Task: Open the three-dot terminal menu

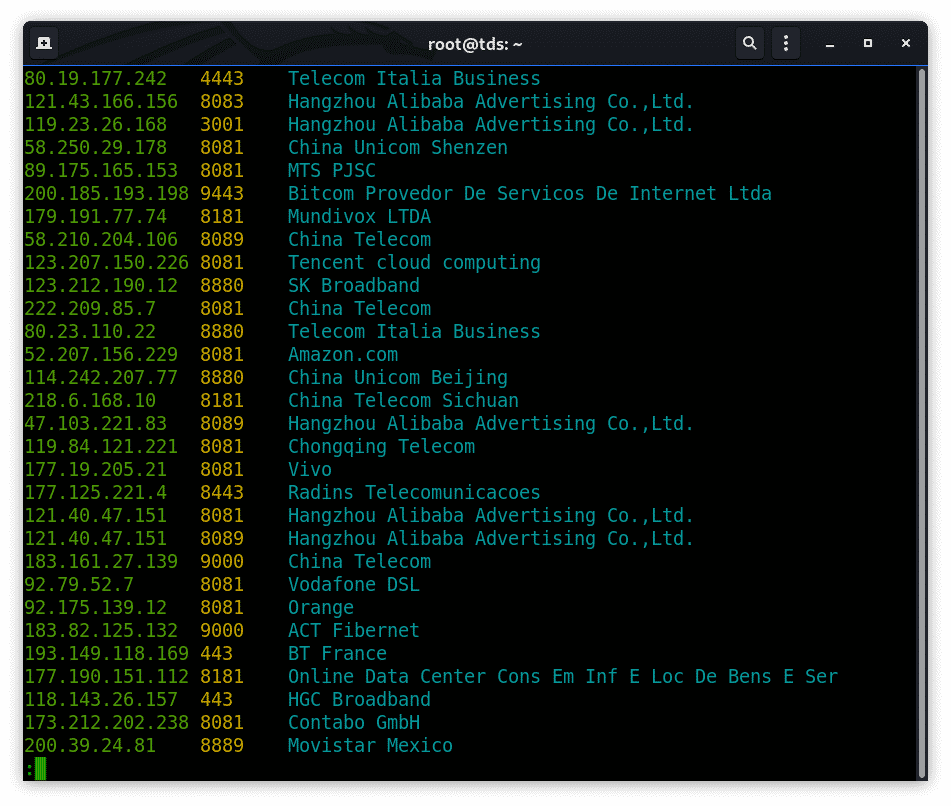Action: [786, 44]
